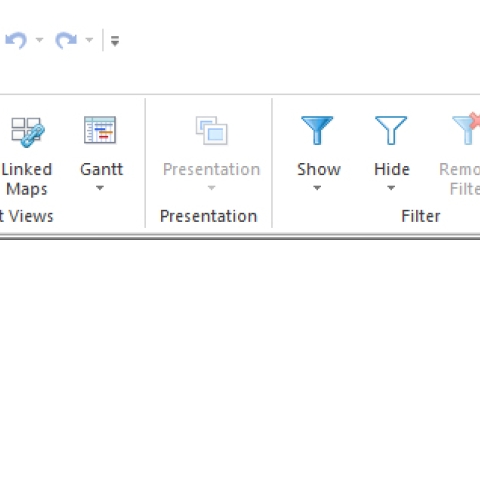480x480 pixels.
Task: Click the Show text label
Action: point(319,169)
